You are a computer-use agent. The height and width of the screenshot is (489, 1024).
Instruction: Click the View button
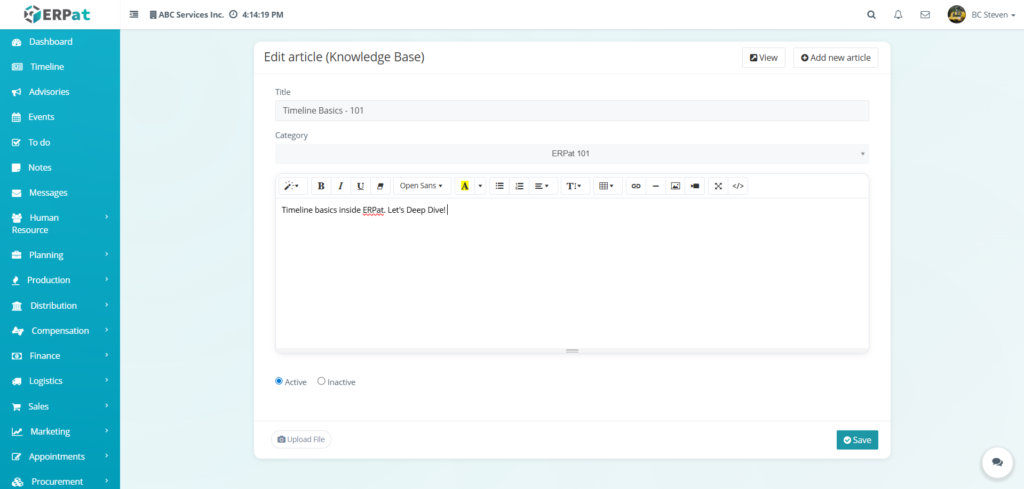(x=763, y=57)
